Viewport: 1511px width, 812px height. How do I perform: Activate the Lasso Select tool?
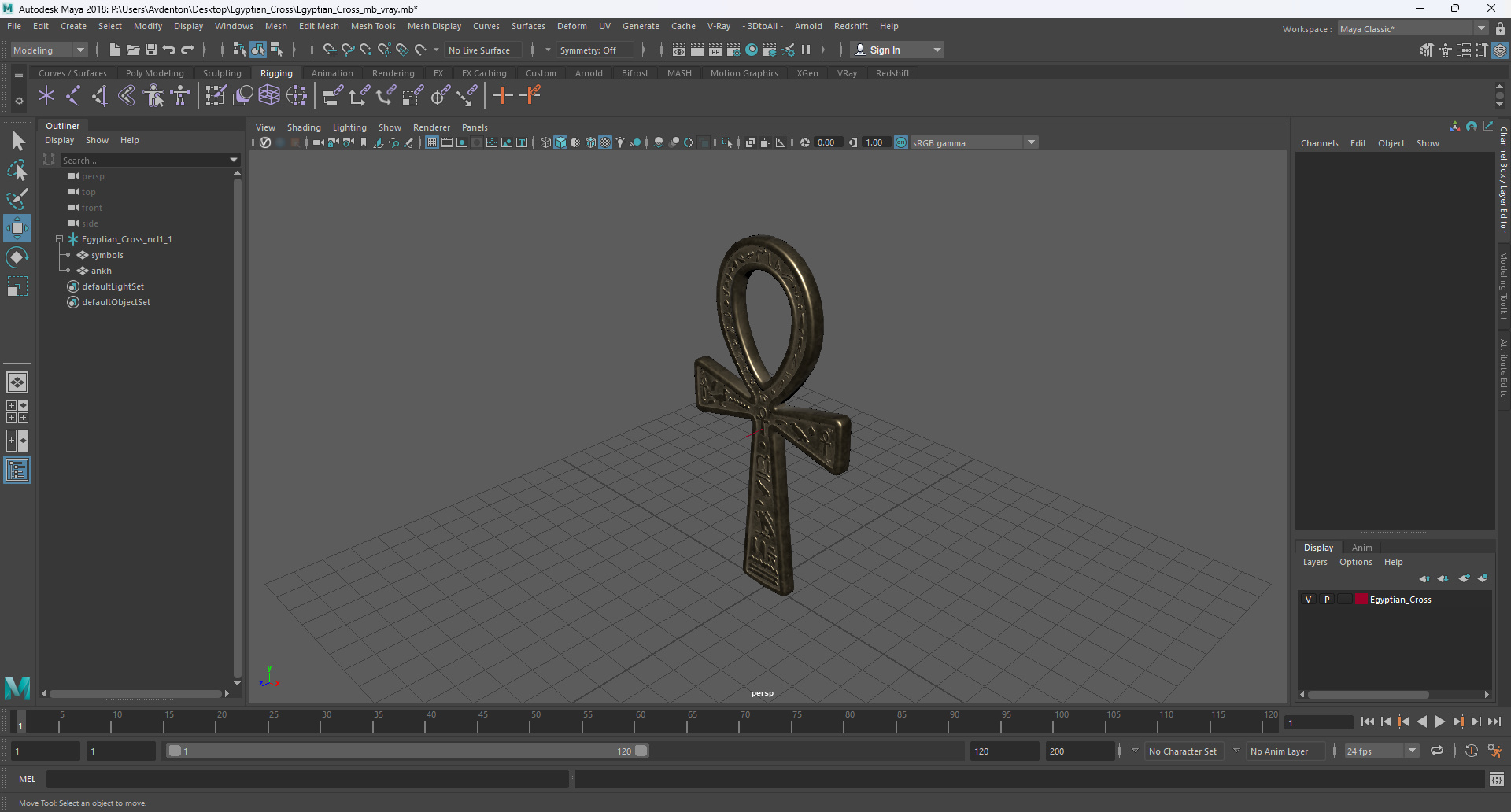[x=17, y=170]
